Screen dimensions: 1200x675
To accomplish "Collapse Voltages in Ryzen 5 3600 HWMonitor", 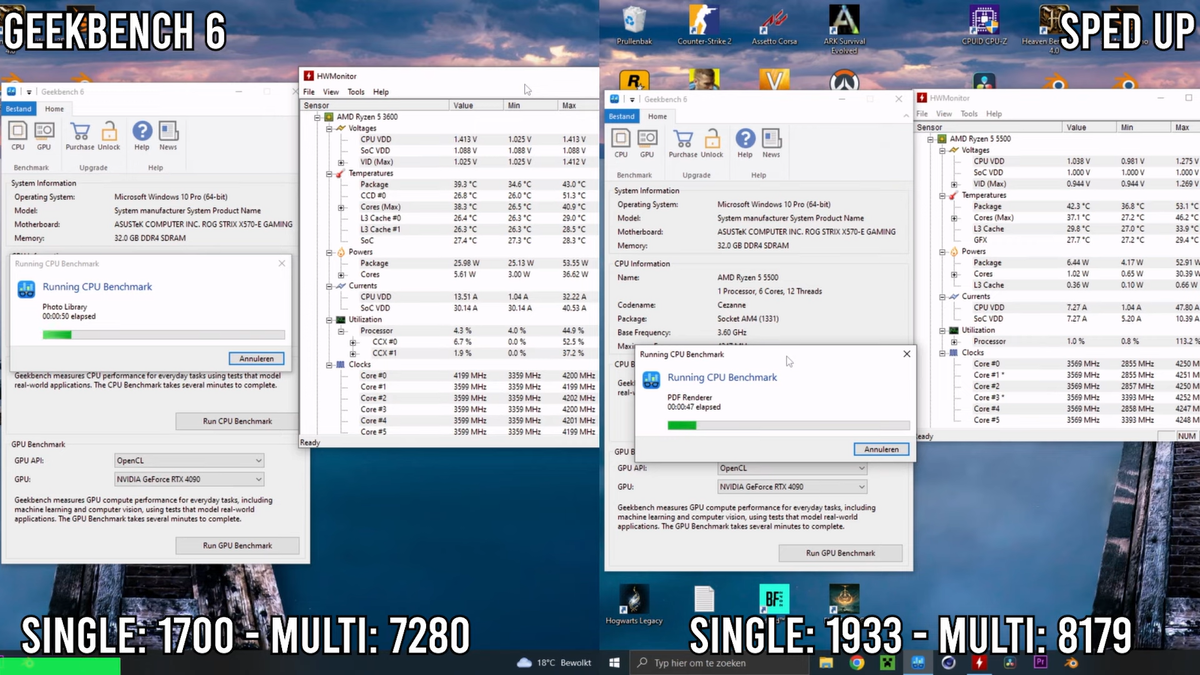I will tap(328, 128).
